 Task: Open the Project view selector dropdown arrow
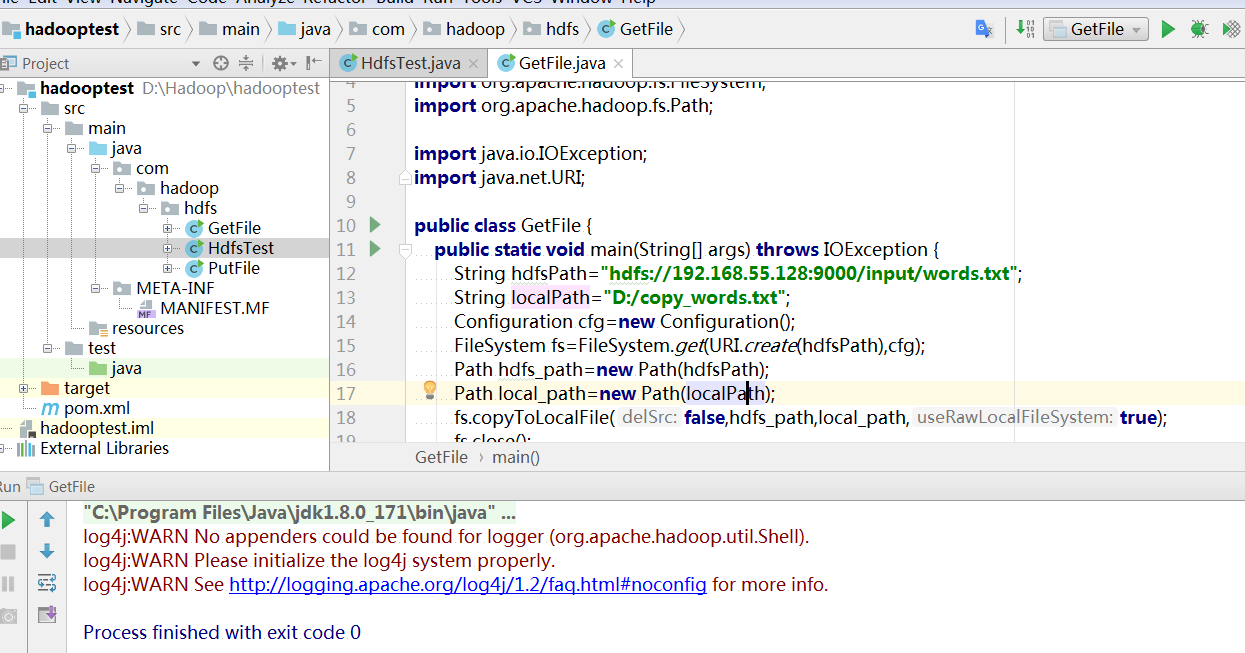click(195, 63)
